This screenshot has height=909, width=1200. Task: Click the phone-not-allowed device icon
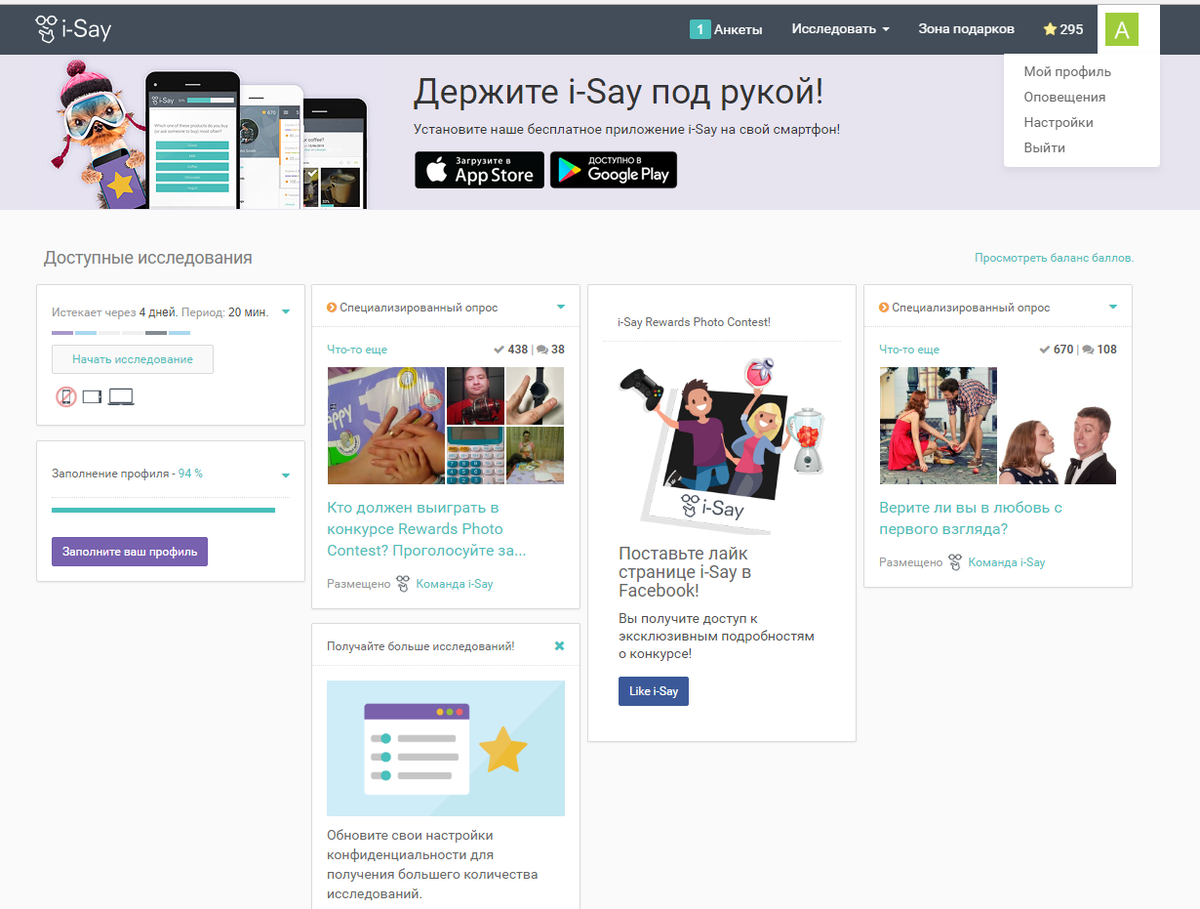click(x=66, y=397)
